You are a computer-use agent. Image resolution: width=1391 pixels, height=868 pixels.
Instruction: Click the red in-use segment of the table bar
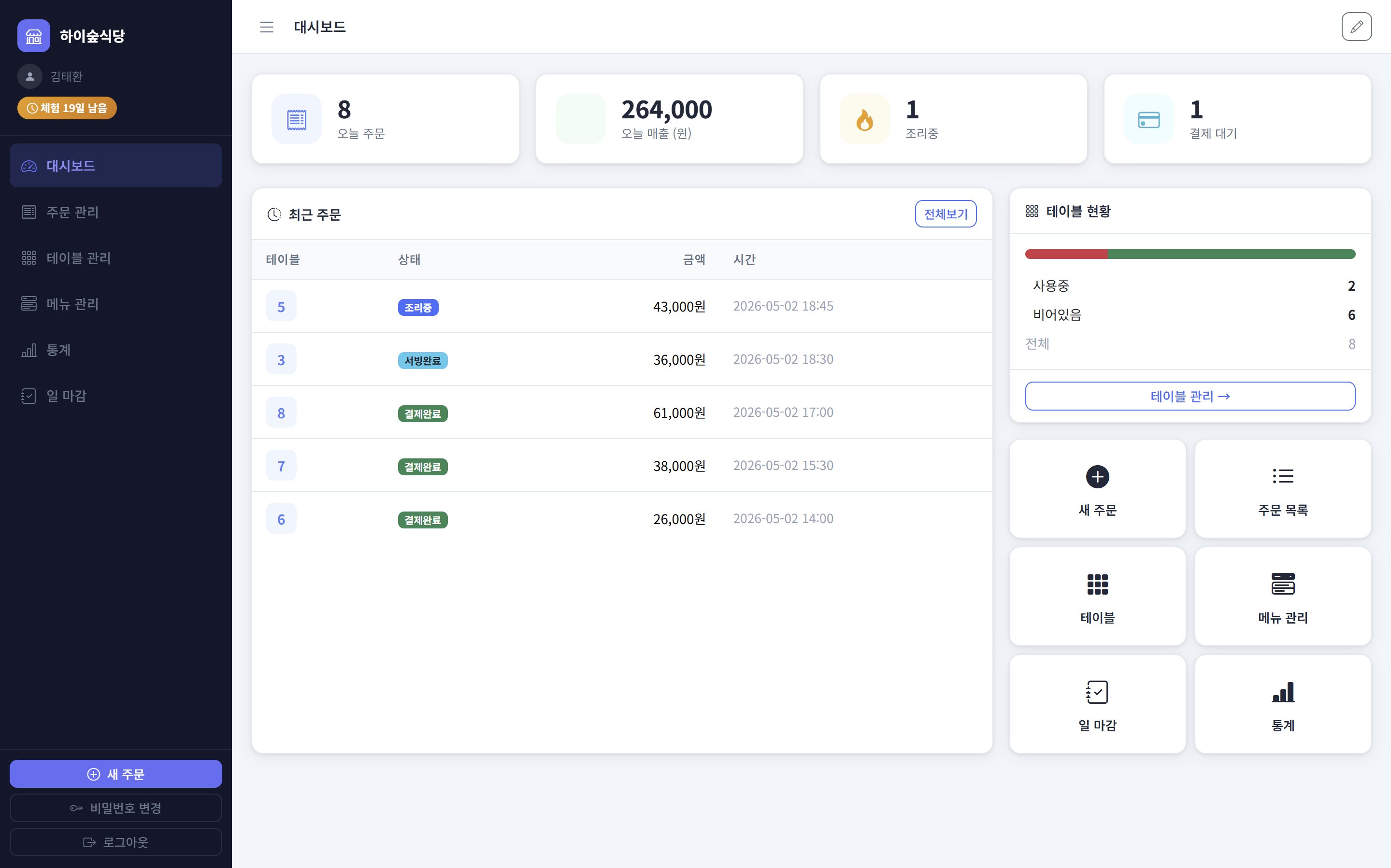(x=1066, y=255)
